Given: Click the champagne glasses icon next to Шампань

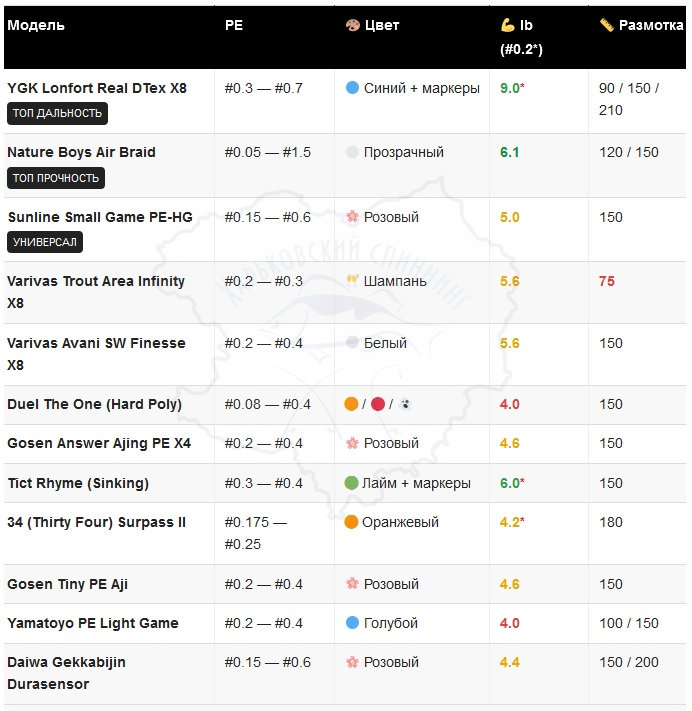Looking at the screenshot, I should click(352, 281).
